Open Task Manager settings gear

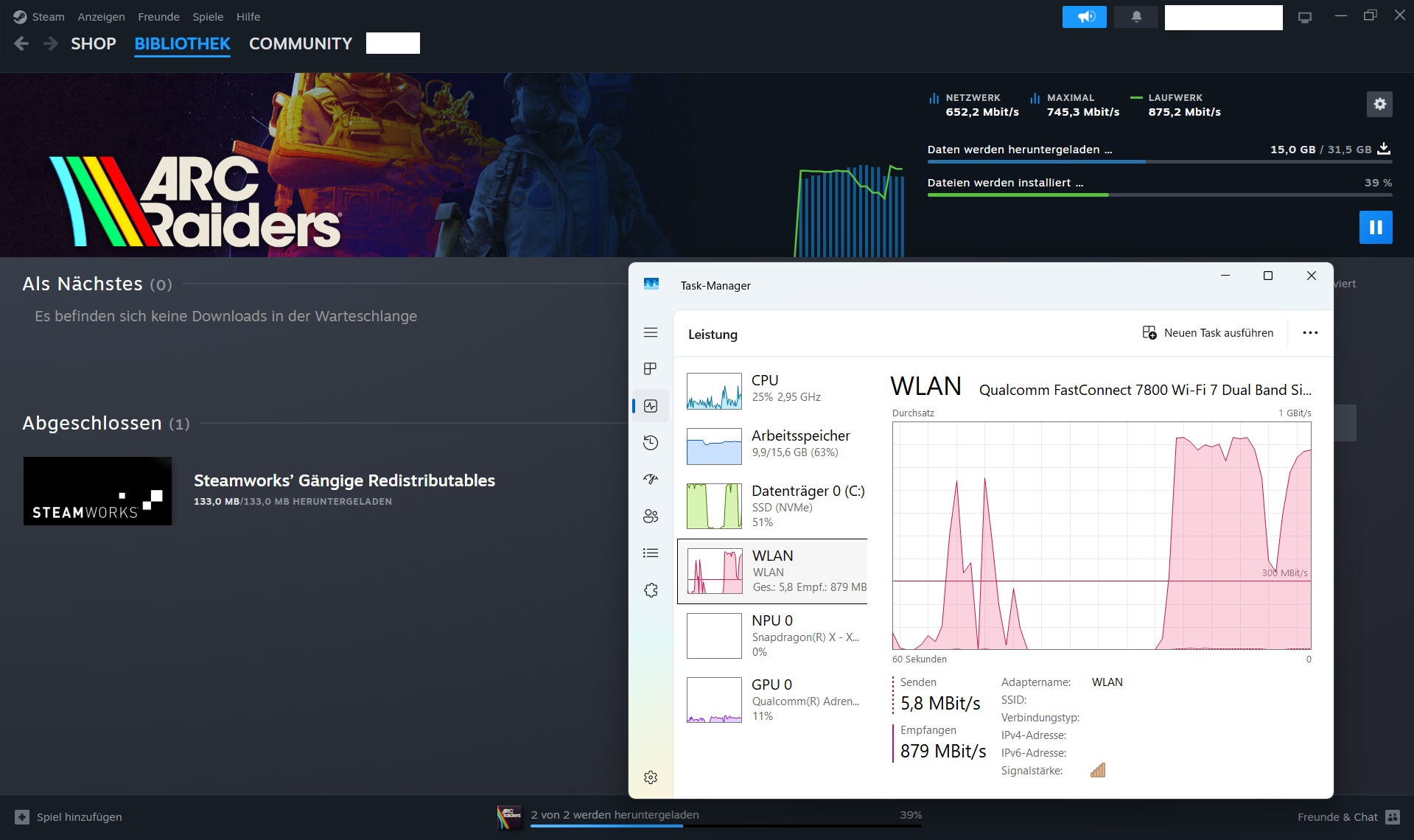point(651,777)
